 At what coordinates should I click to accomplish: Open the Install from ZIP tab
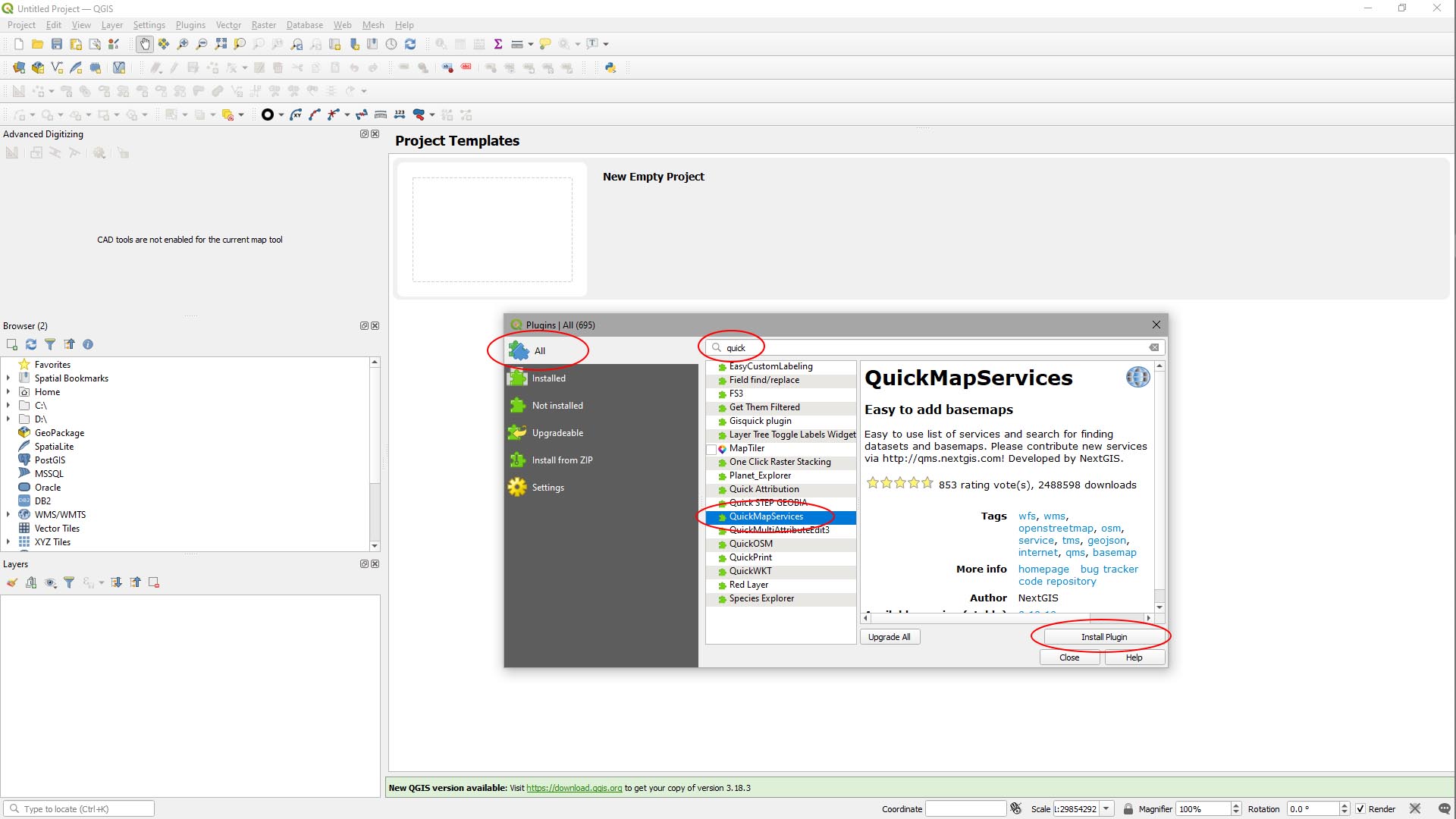tap(601, 460)
